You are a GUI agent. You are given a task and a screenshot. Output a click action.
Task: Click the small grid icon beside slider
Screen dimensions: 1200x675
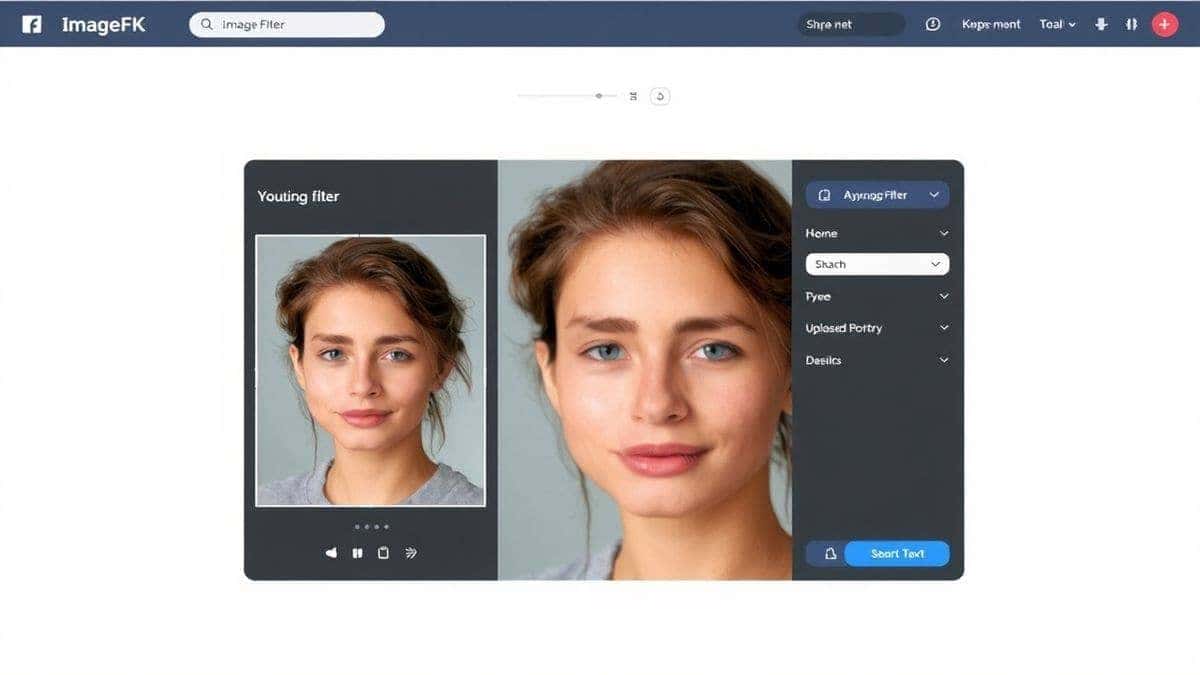[634, 96]
